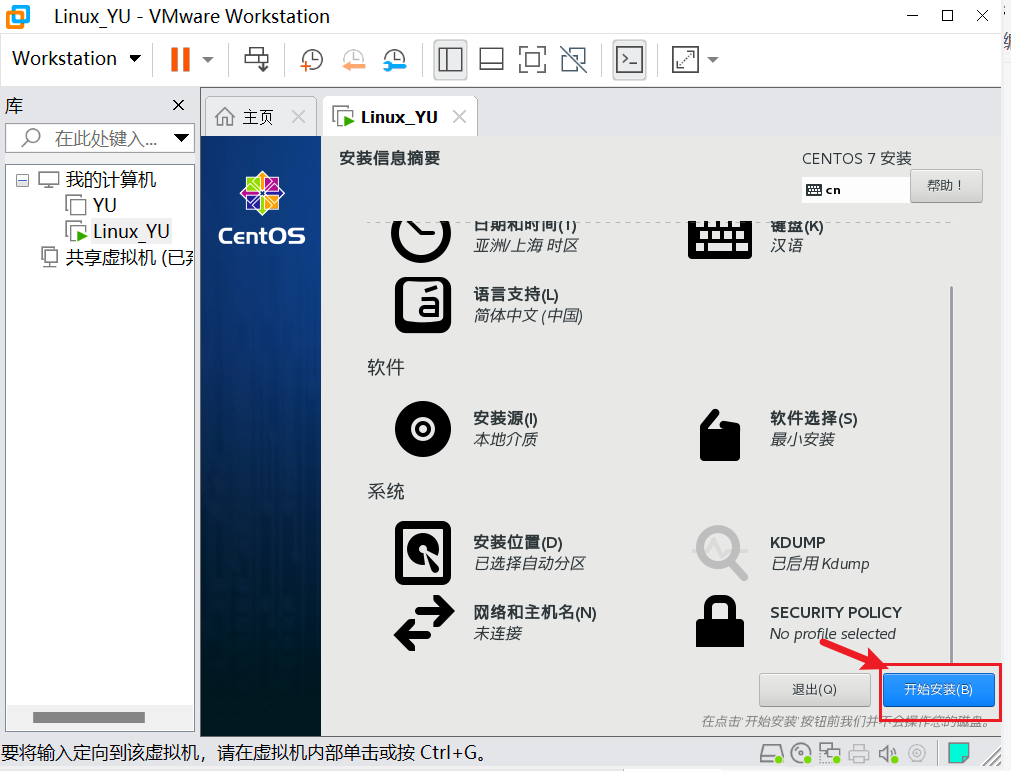The image size is (1011, 771).
Task: Click the 退出(Q) button
Action: pos(814,690)
